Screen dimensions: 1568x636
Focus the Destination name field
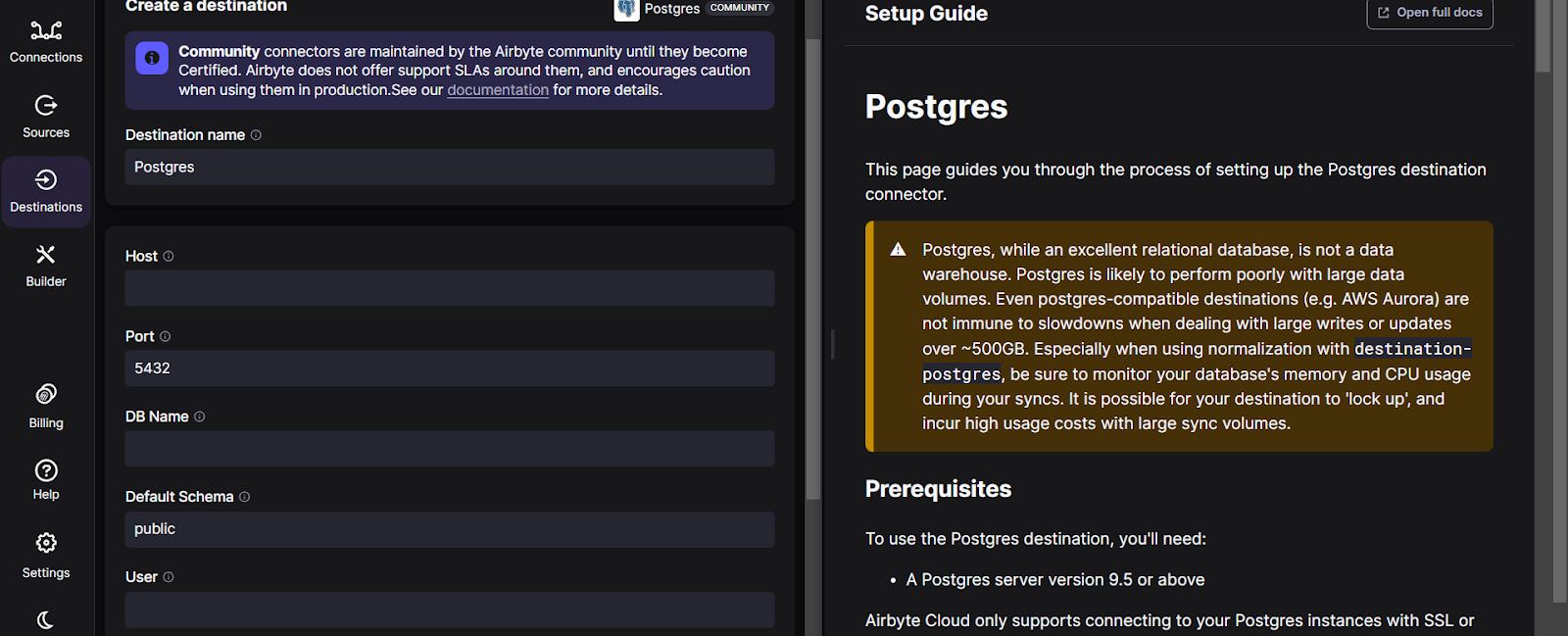[x=450, y=167]
